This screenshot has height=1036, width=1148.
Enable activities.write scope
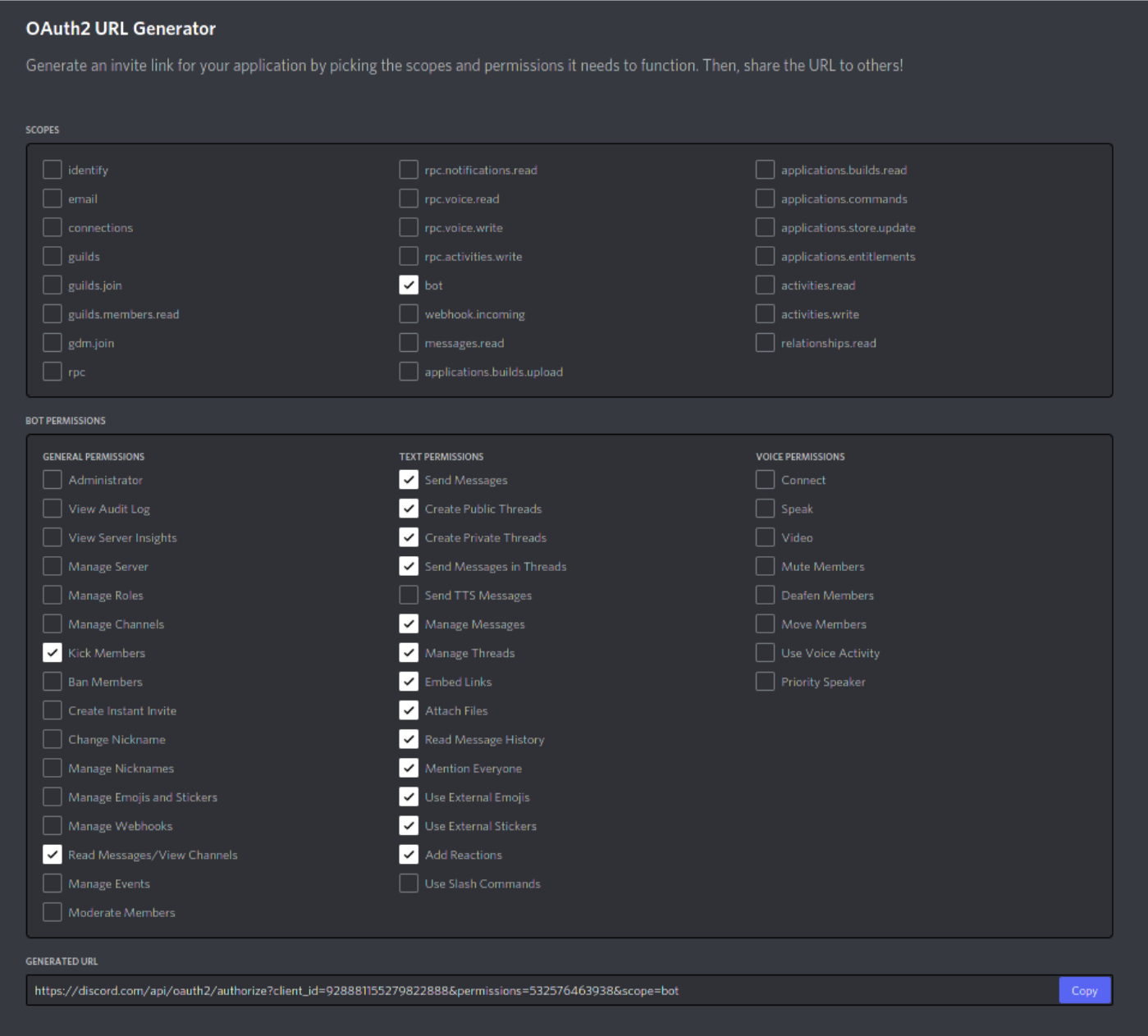[765, 313]
